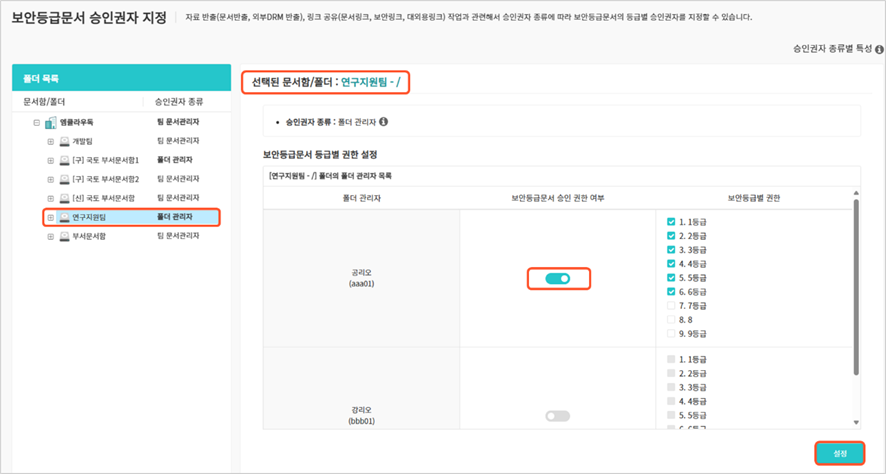
Task: Click the scroll down arrow of manager list
Action: [855, 423]
